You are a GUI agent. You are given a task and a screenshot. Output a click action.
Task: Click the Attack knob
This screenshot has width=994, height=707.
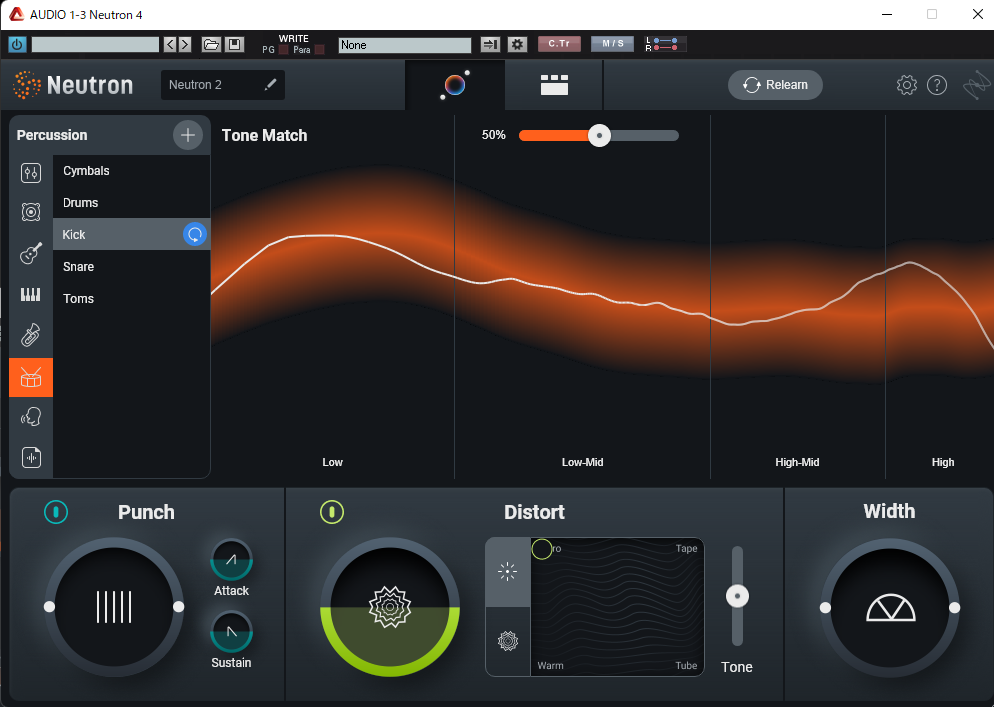[x=231, y=560]
